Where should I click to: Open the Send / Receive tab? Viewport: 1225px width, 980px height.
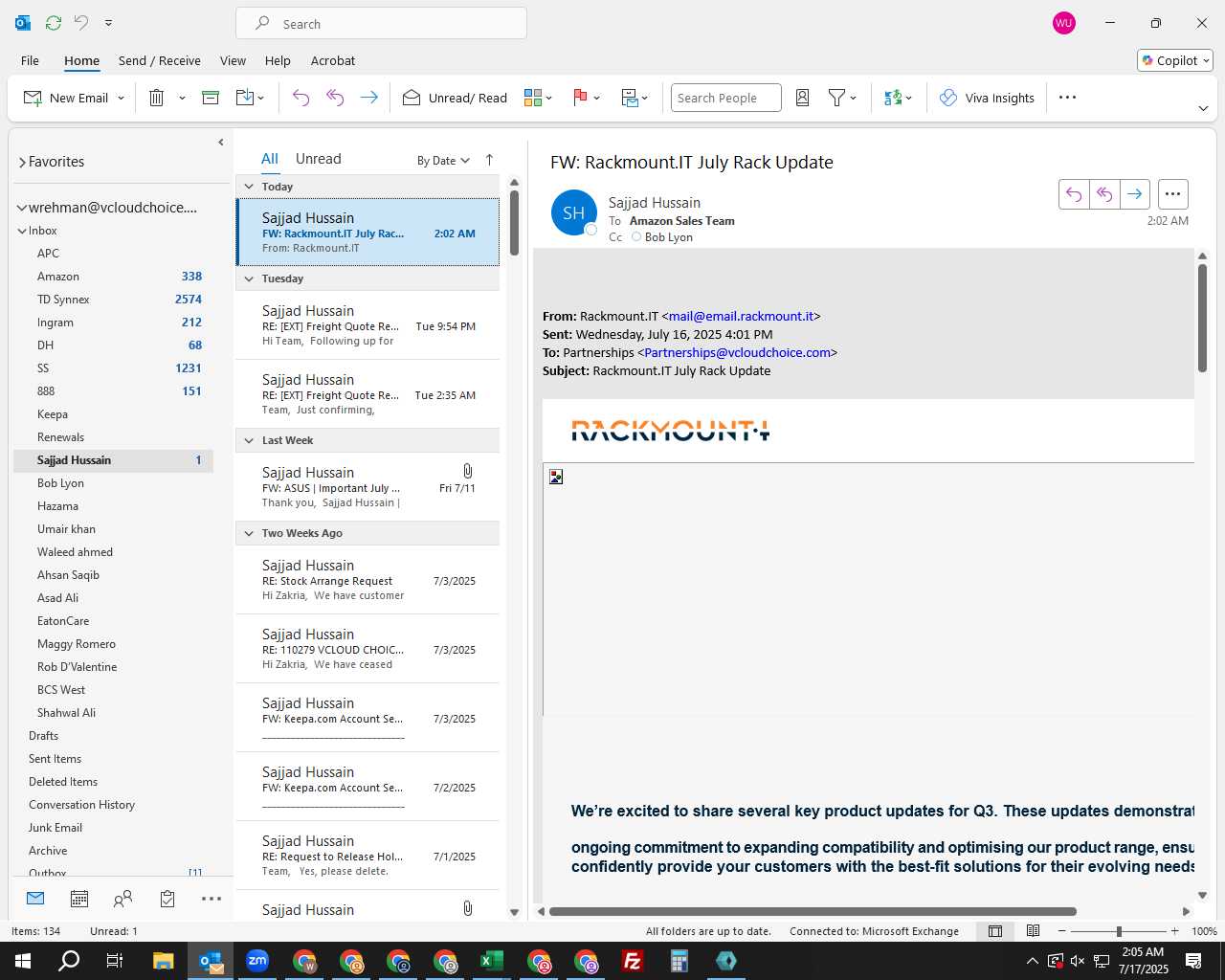click(160, 60)
